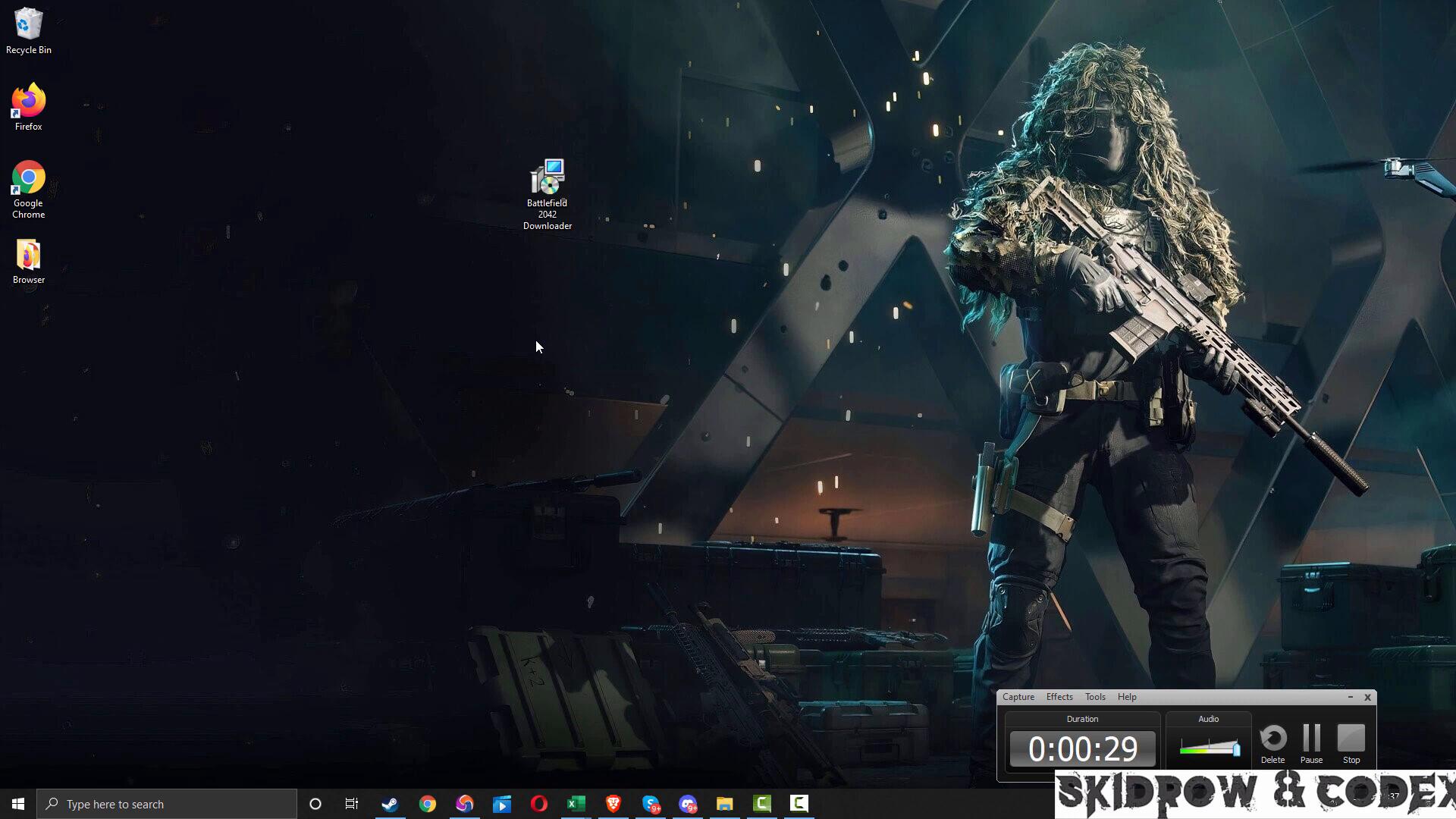Launch Brave browser from taskbar
The image size is (1456, 819).
[x=613, y=804]
